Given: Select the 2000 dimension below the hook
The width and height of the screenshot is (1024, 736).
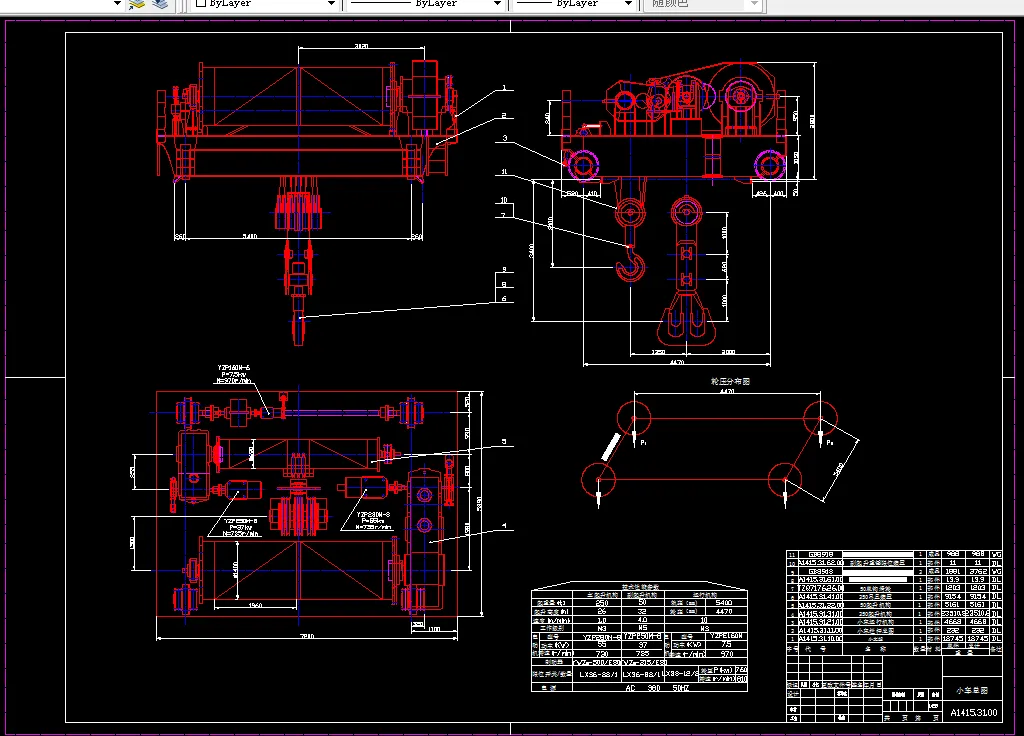Looking at the screenshot, I should [x=728, y=353].
